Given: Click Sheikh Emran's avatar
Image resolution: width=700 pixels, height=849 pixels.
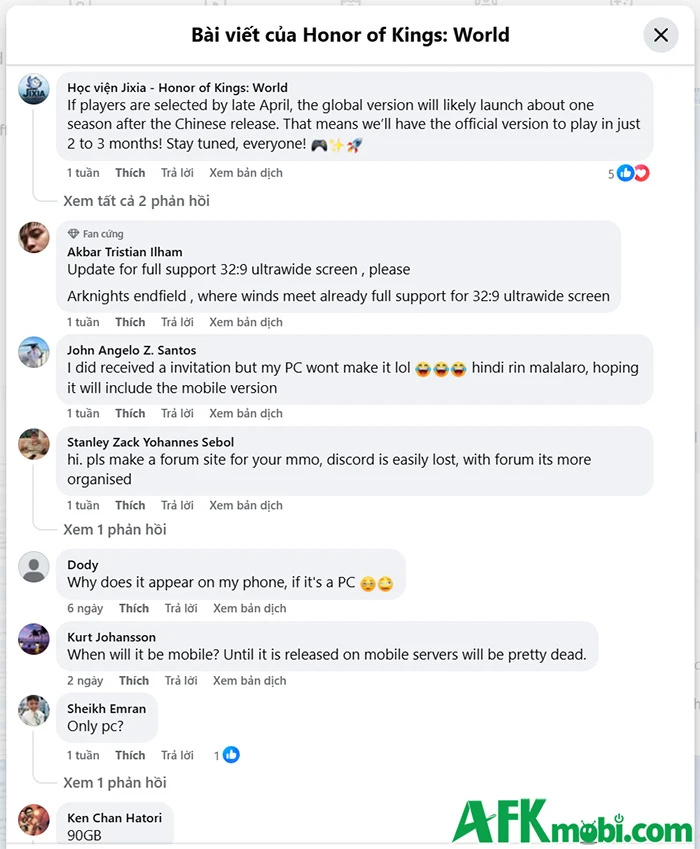Looking at the screenshot, I should click(34, 710).
